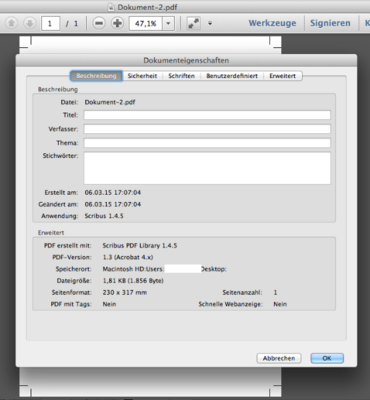
Task: Open the Erweitert tab
Action: [x=283, y=76]
